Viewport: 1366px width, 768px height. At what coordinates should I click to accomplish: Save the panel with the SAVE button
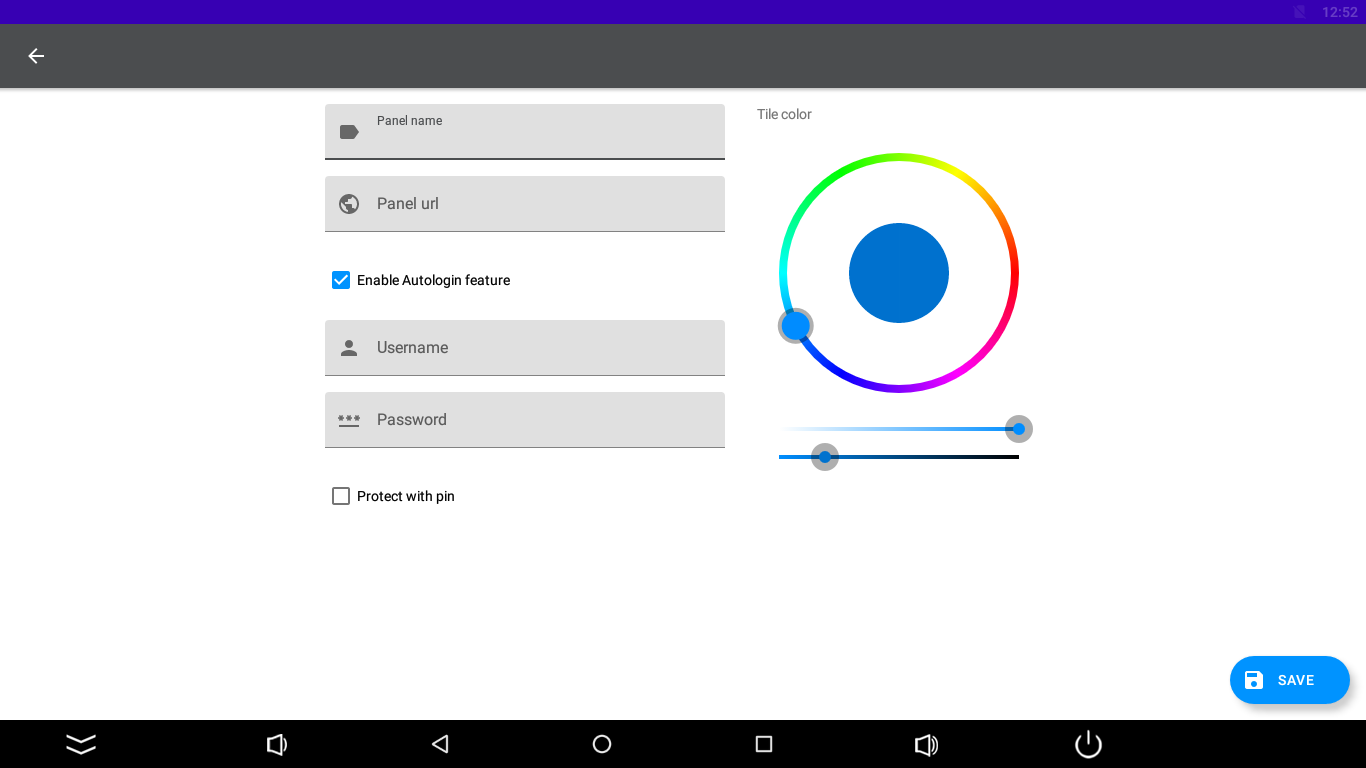1289,680
